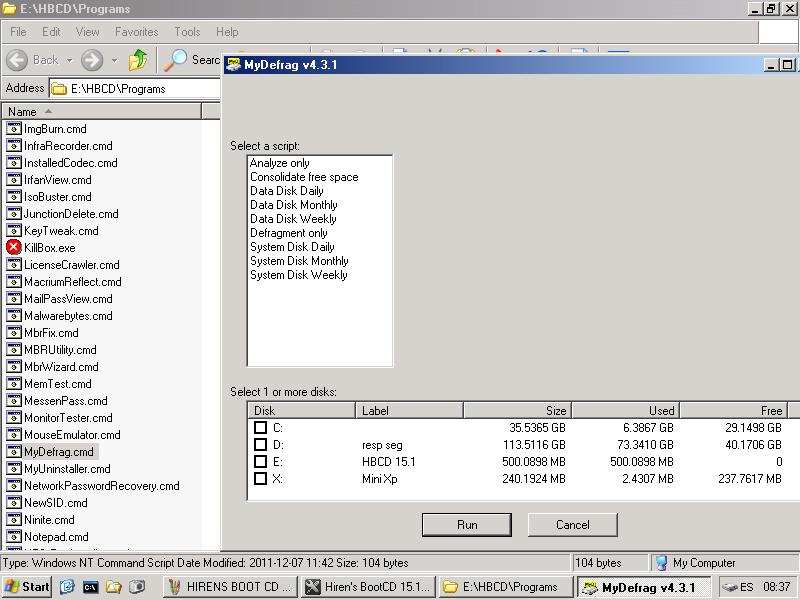Sort by Name column header
Viewport: 800px width, 600px height.
pyautogui.click(x=102, y=111)
